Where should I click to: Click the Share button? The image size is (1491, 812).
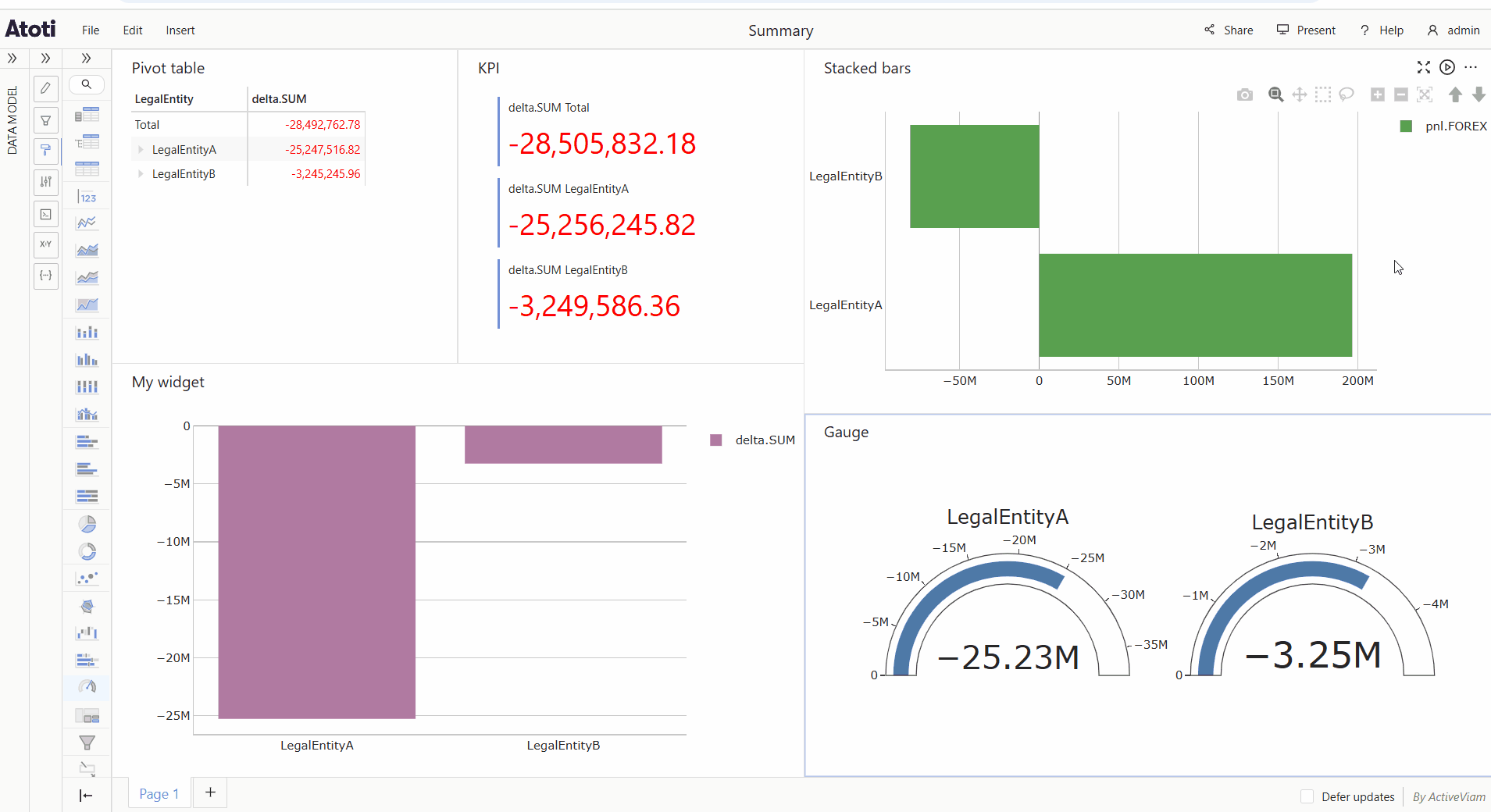click(x=1229, y=30)
